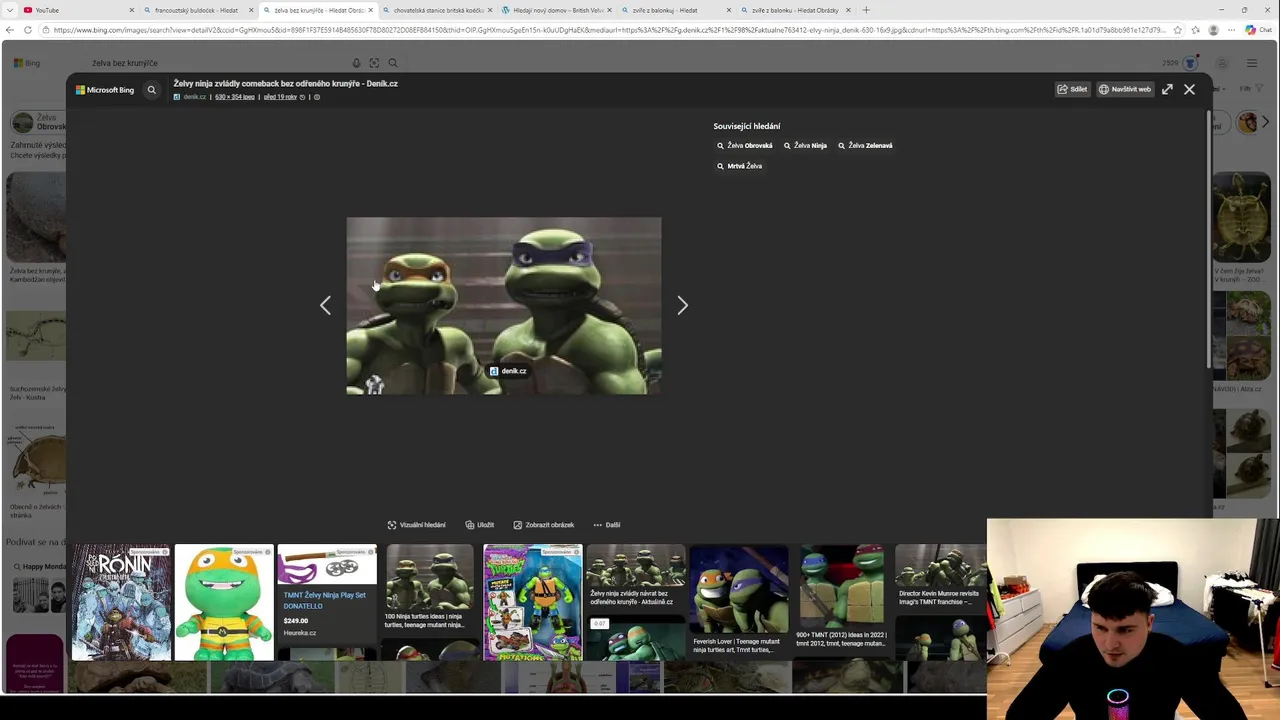The image size is (1280, 720).
Task: Click the camera visual search icon in search box
Action: [x=374, y=63]
